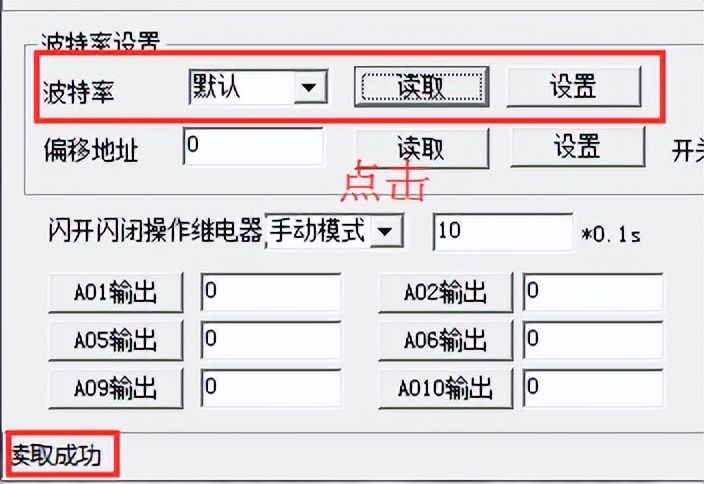Select the 默认 baud rate combo box
This screenshot has width=704, height=484.
pyautogui.click(x=258, y=87)
